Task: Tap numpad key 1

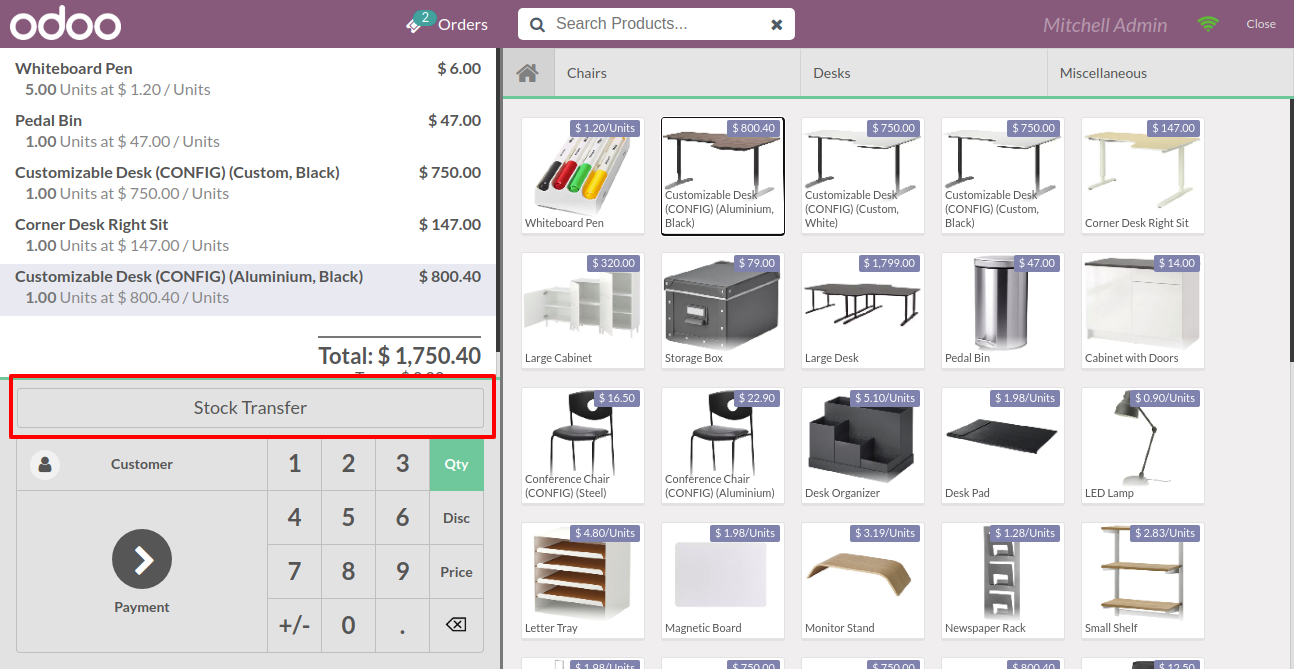Action: 294,464
